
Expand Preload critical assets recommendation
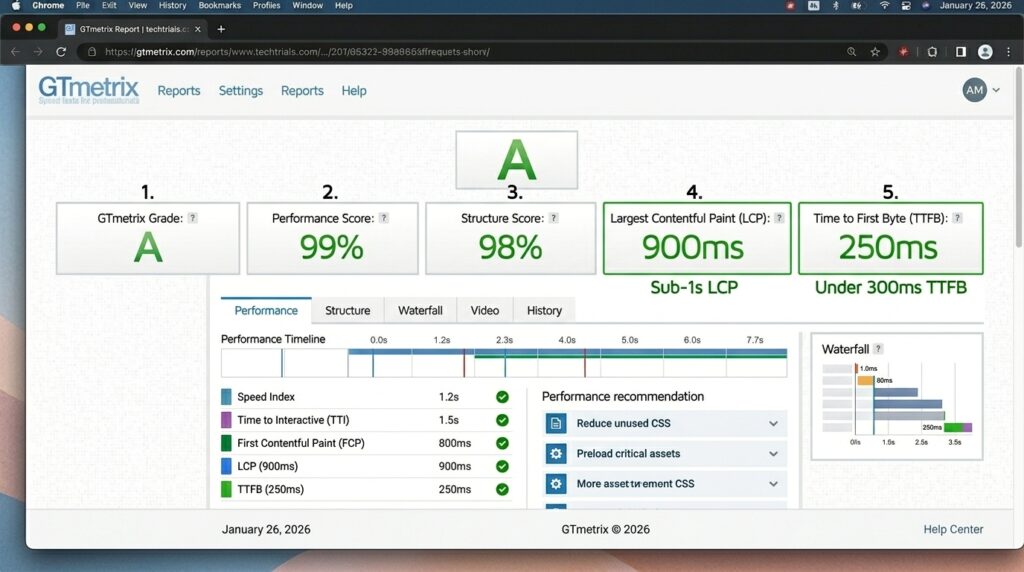pos(773,454)
